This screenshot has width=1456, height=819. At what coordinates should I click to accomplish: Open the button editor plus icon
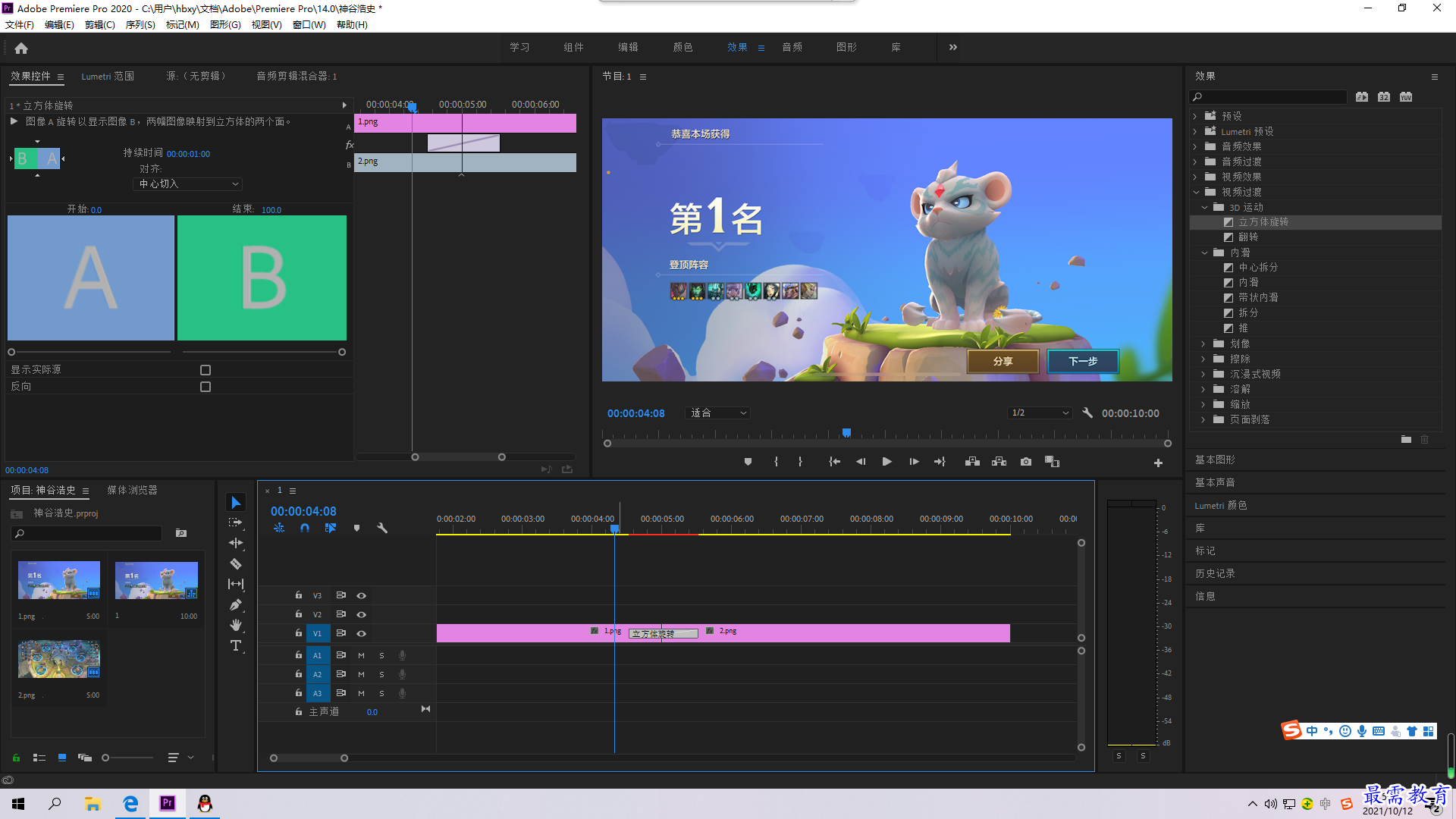(1158, 463)
